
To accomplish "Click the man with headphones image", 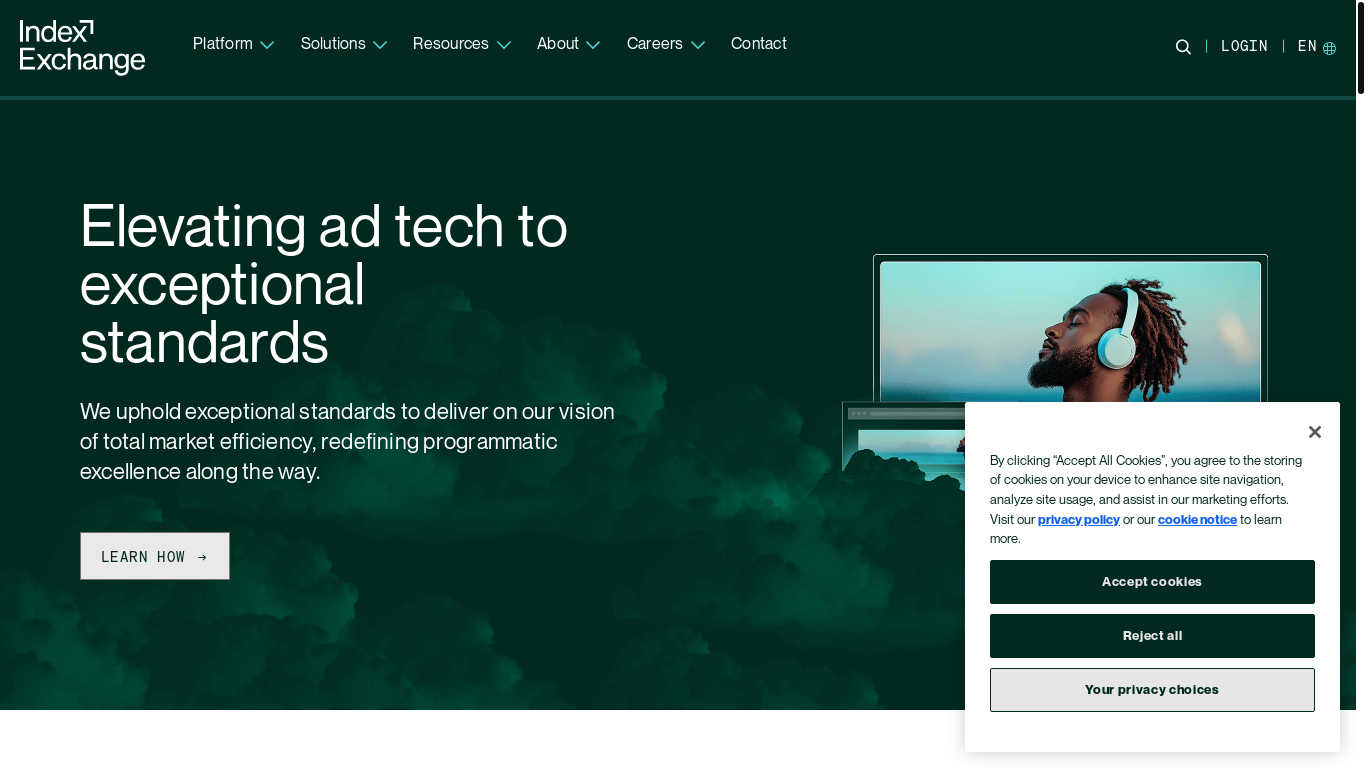I will point(1070,332).
